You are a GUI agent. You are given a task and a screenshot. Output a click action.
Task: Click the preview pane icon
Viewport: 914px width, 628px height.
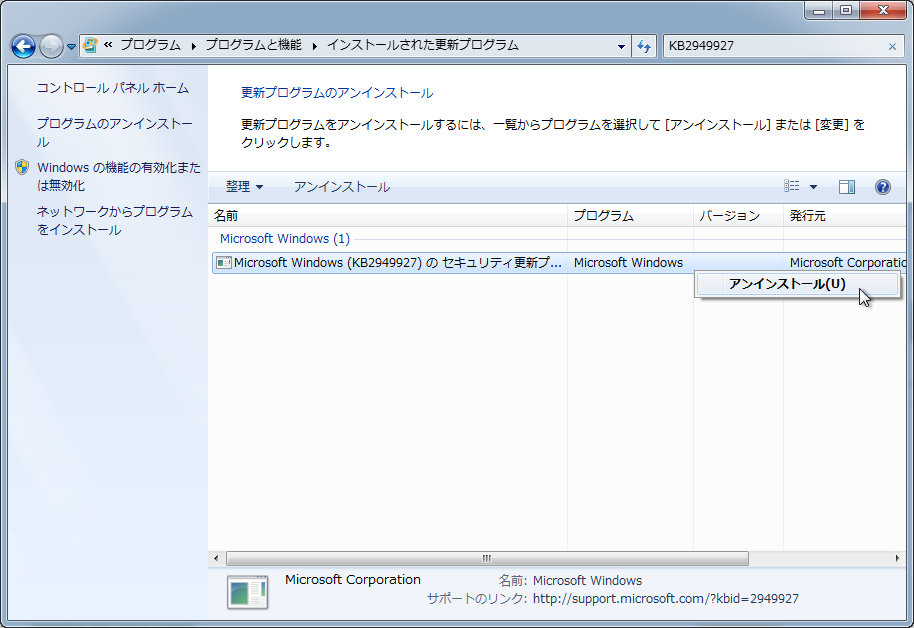[x=846, y=186]
